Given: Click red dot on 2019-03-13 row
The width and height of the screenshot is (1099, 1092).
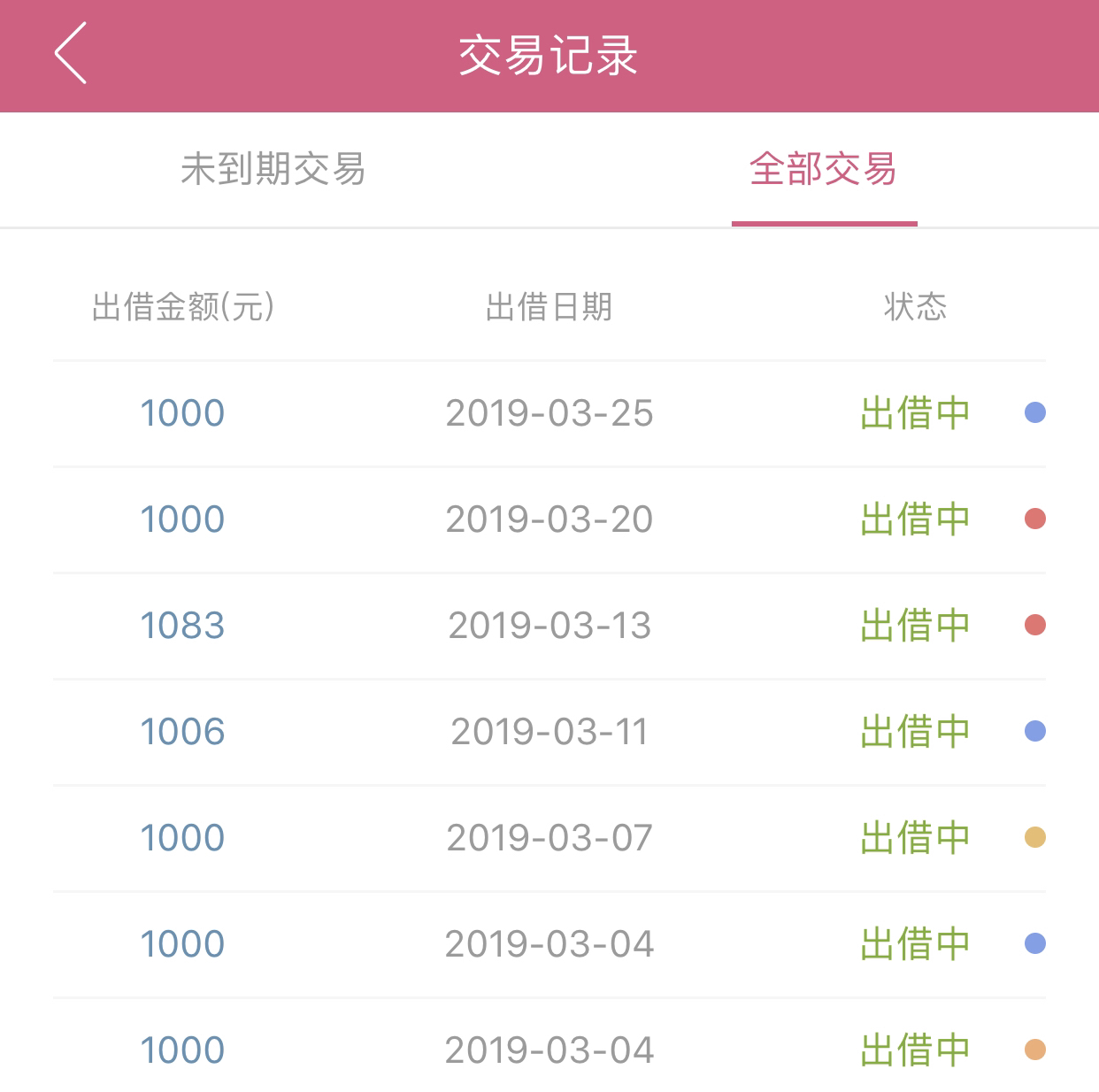Looking at the screenshot, I should [x=1035, y=625].
